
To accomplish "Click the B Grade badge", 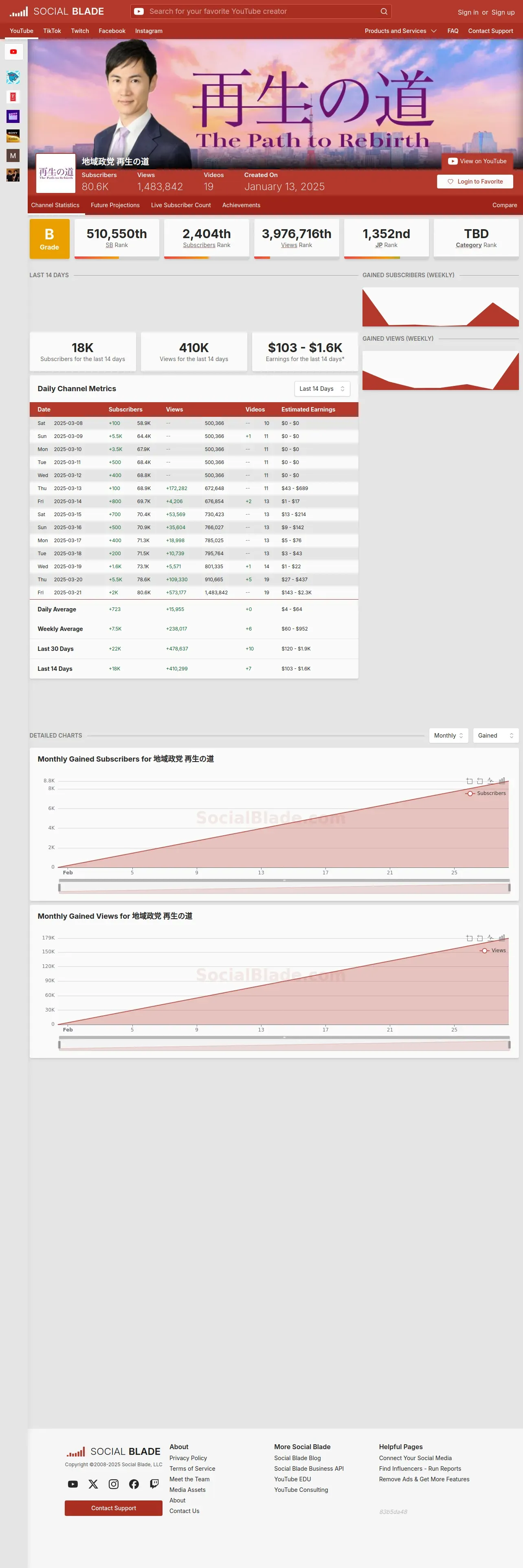I will click(49, 239).
